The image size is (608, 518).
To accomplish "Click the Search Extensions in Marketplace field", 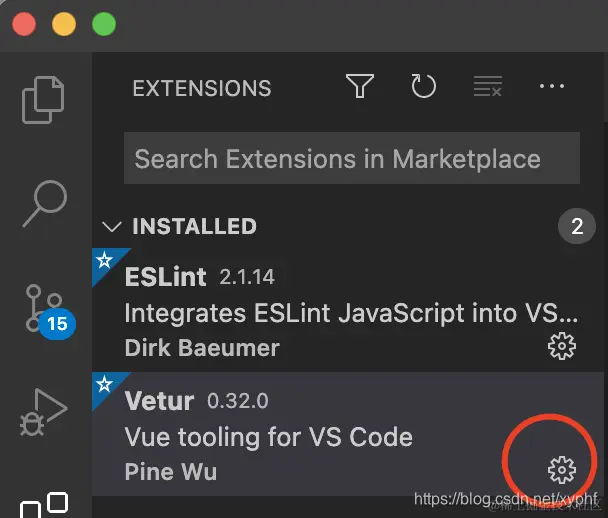I will pos(351,159).
